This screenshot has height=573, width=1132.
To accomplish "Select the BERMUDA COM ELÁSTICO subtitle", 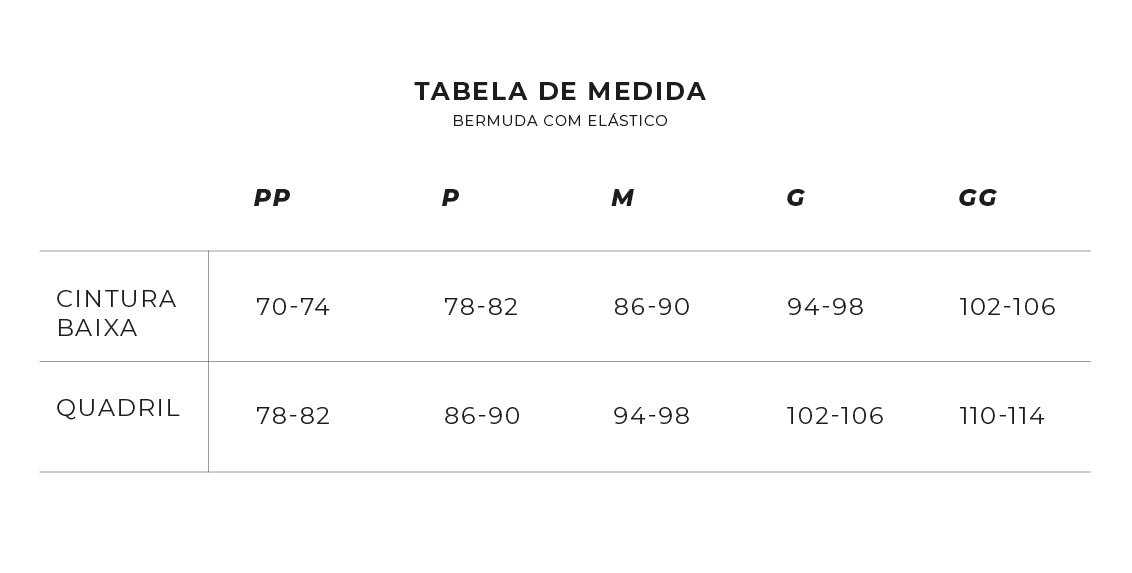I will pyautogui.click(x=560, y=121).
